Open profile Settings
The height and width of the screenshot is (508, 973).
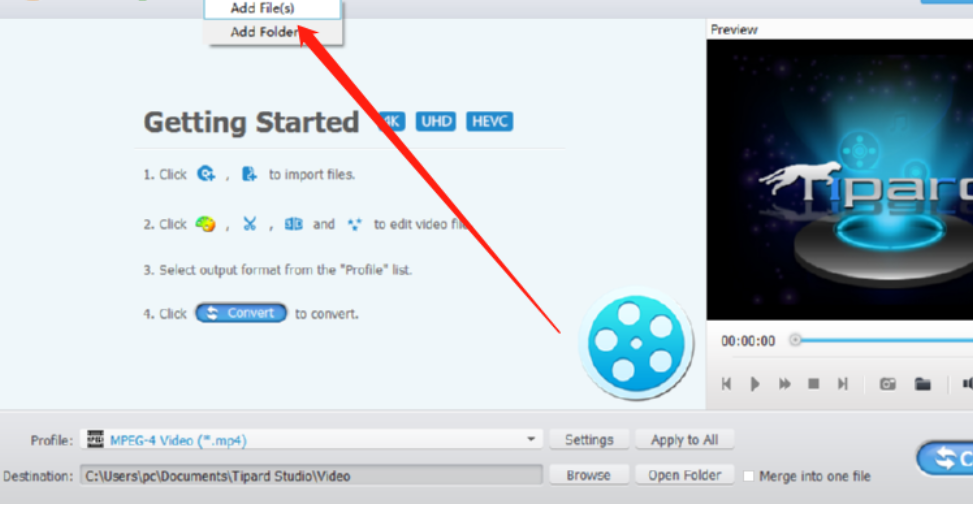[589, 439]
